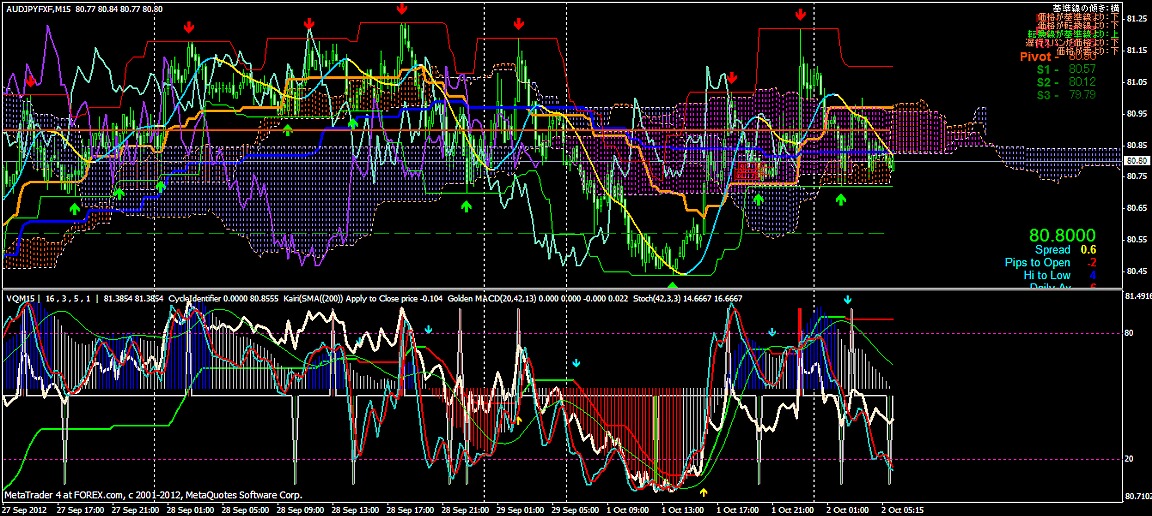The height and width of the screenshot is (516, 1152).
Task: Click the Pips to Open value
Action: tap(1090, 263)
